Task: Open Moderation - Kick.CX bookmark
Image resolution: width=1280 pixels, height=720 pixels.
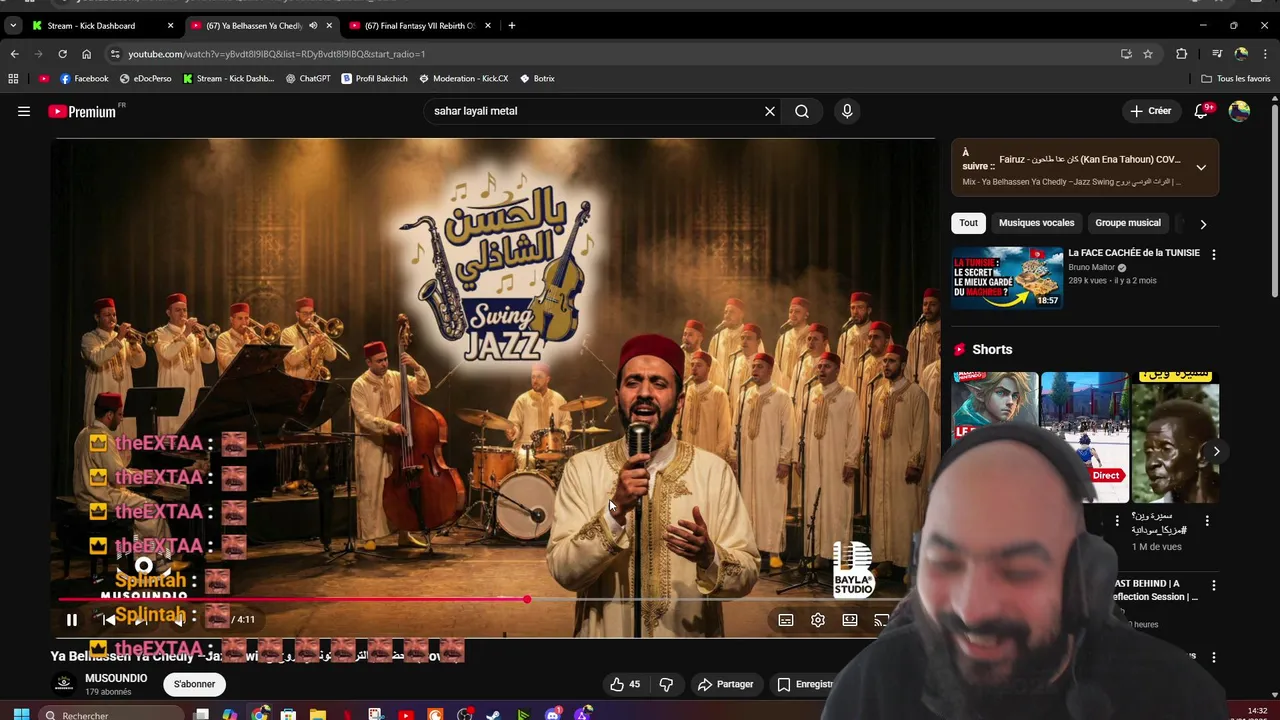Action: coord(464,78)
